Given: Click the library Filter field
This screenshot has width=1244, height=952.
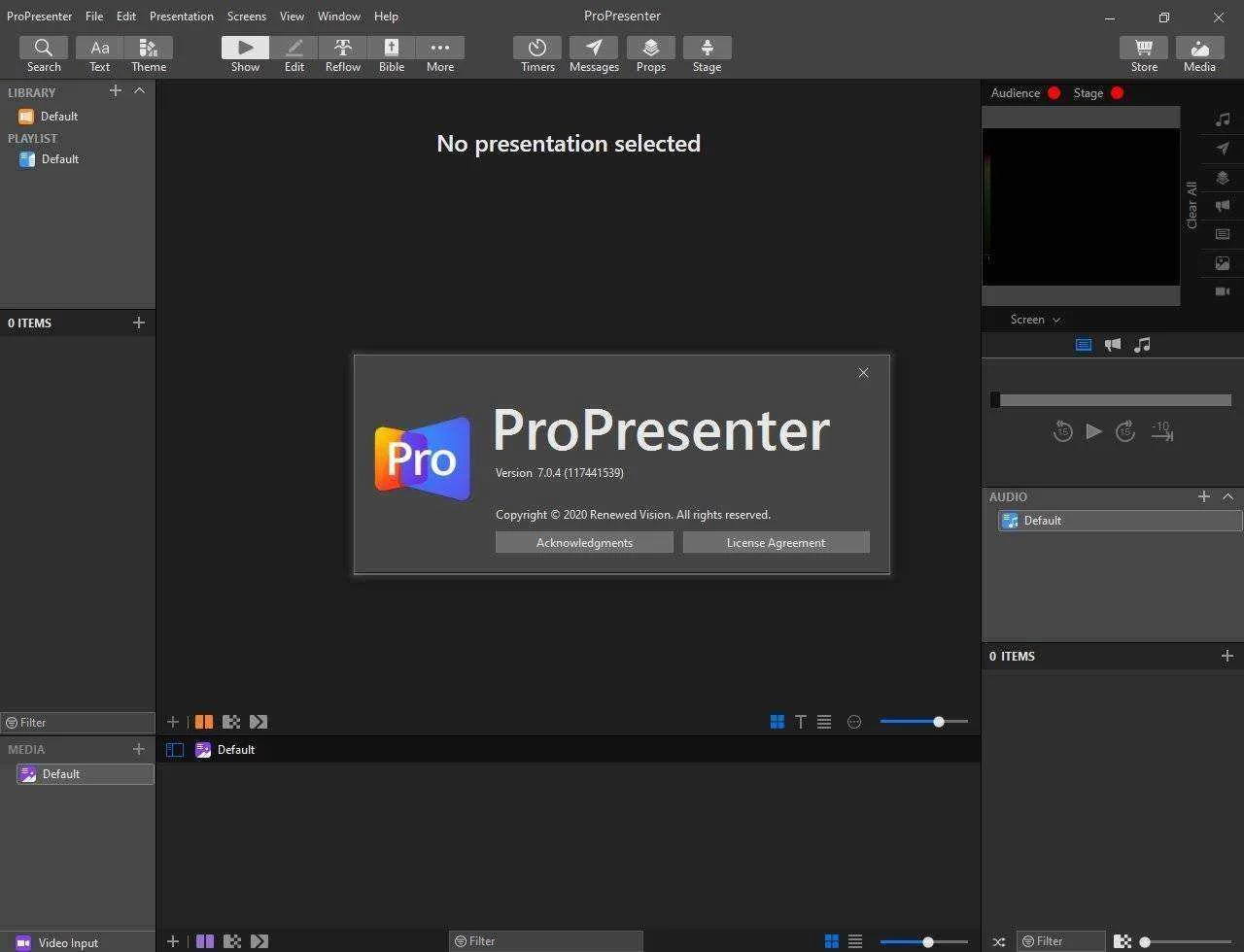Looking at the screenshot, I should point(78,723).
